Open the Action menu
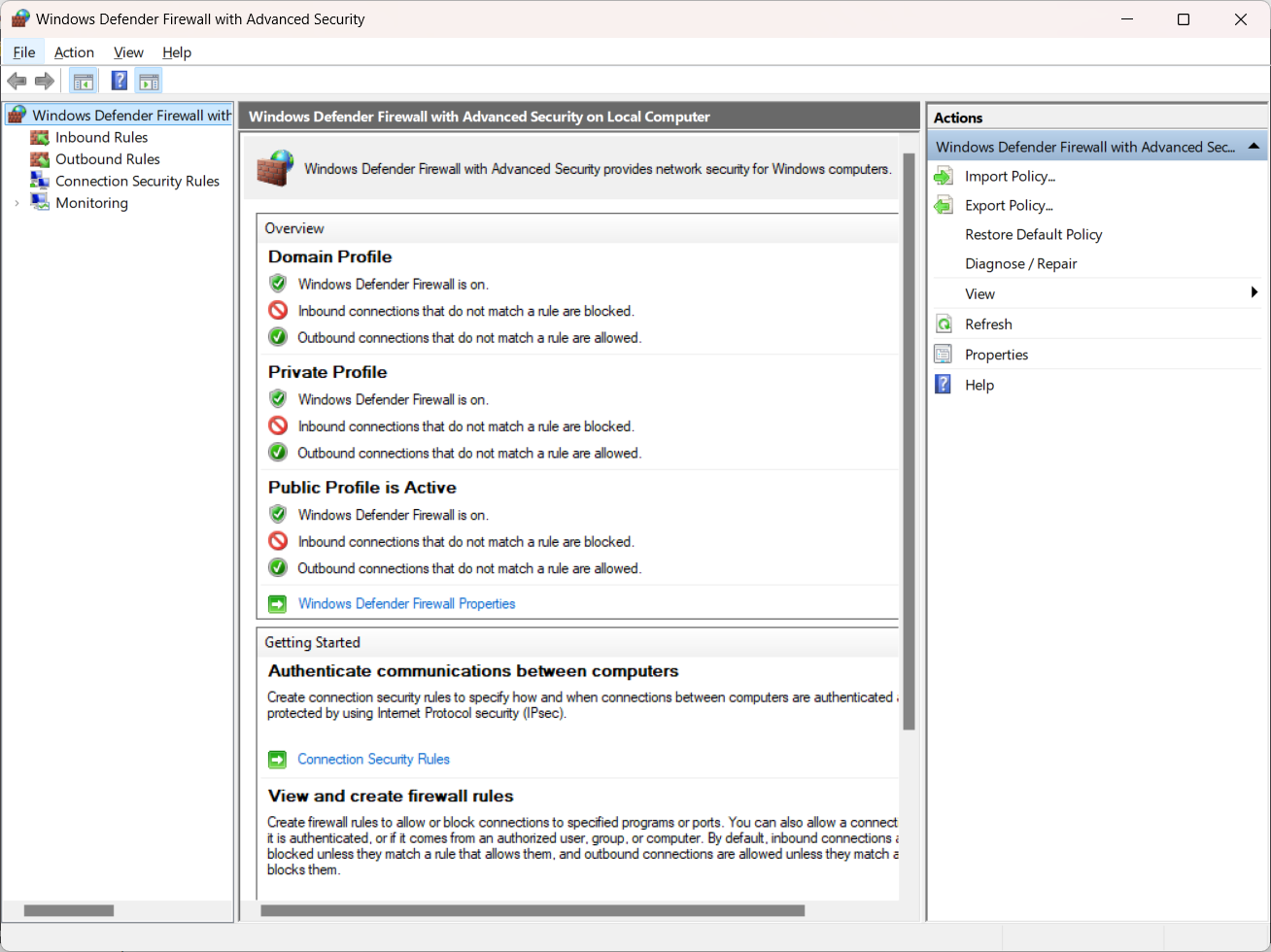1271x952 pixels. (74, 52)
